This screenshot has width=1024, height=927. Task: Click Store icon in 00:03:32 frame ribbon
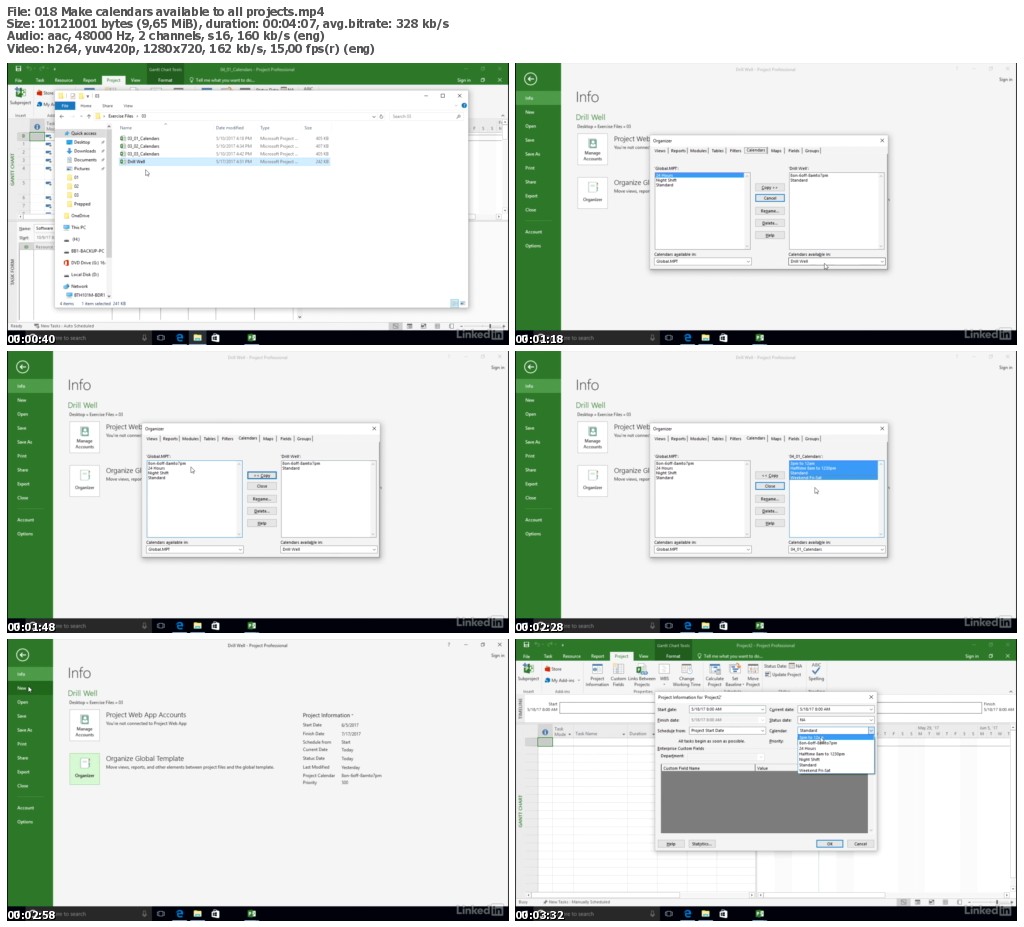[x=547, y=669]
